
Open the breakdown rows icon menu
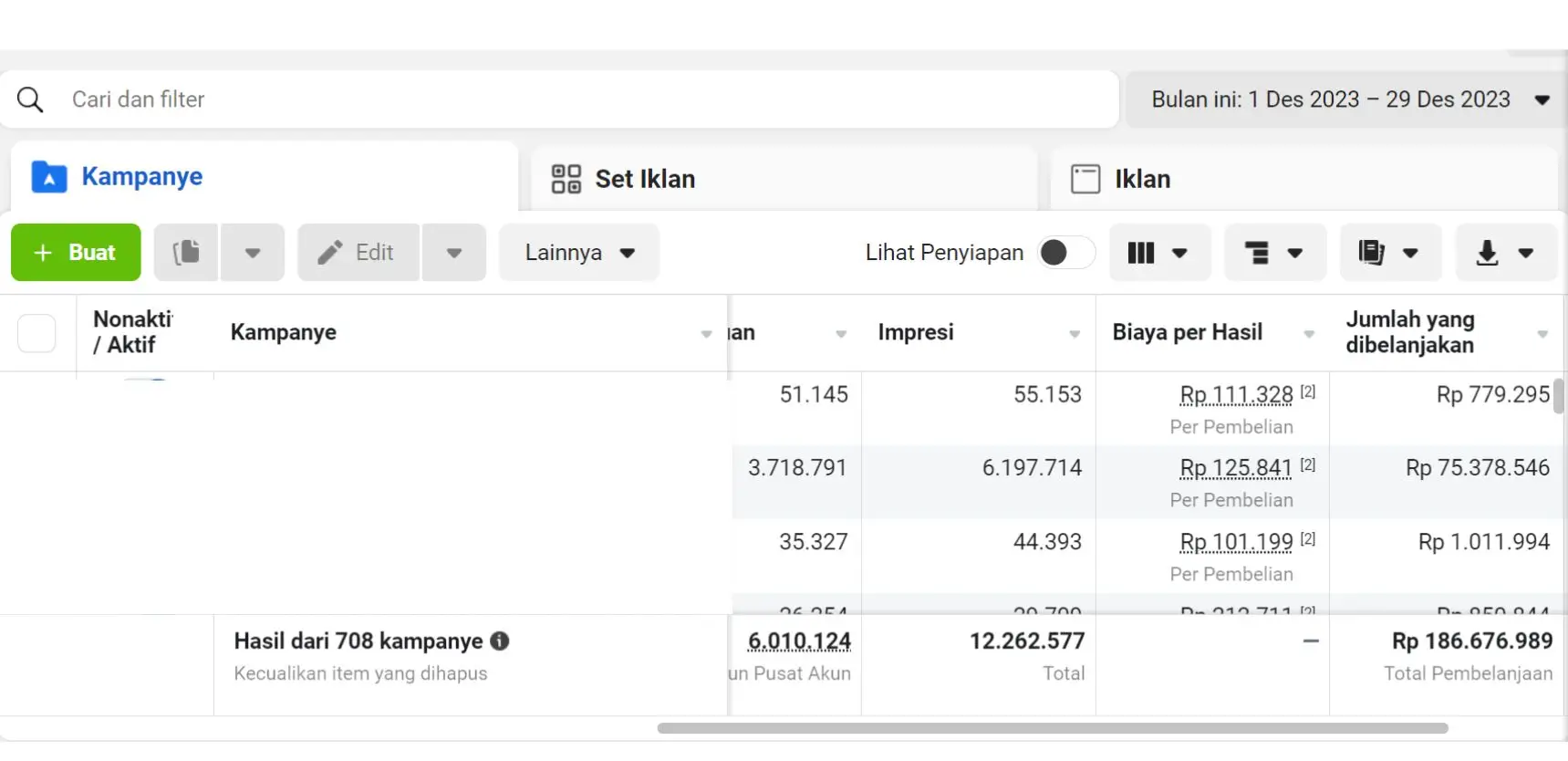[x=1274, y=252]
